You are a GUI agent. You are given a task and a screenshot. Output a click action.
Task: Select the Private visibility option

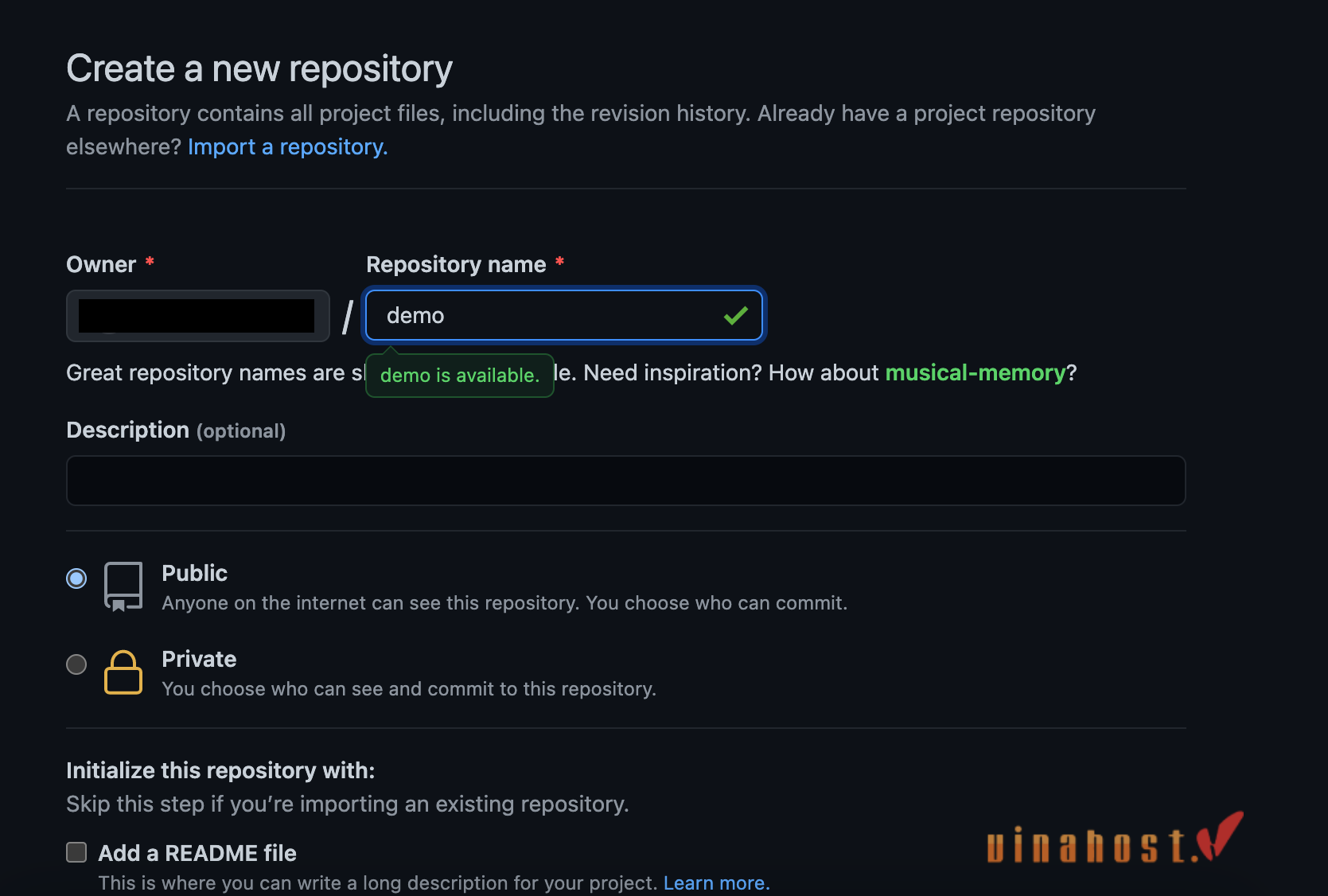point(76,664)
